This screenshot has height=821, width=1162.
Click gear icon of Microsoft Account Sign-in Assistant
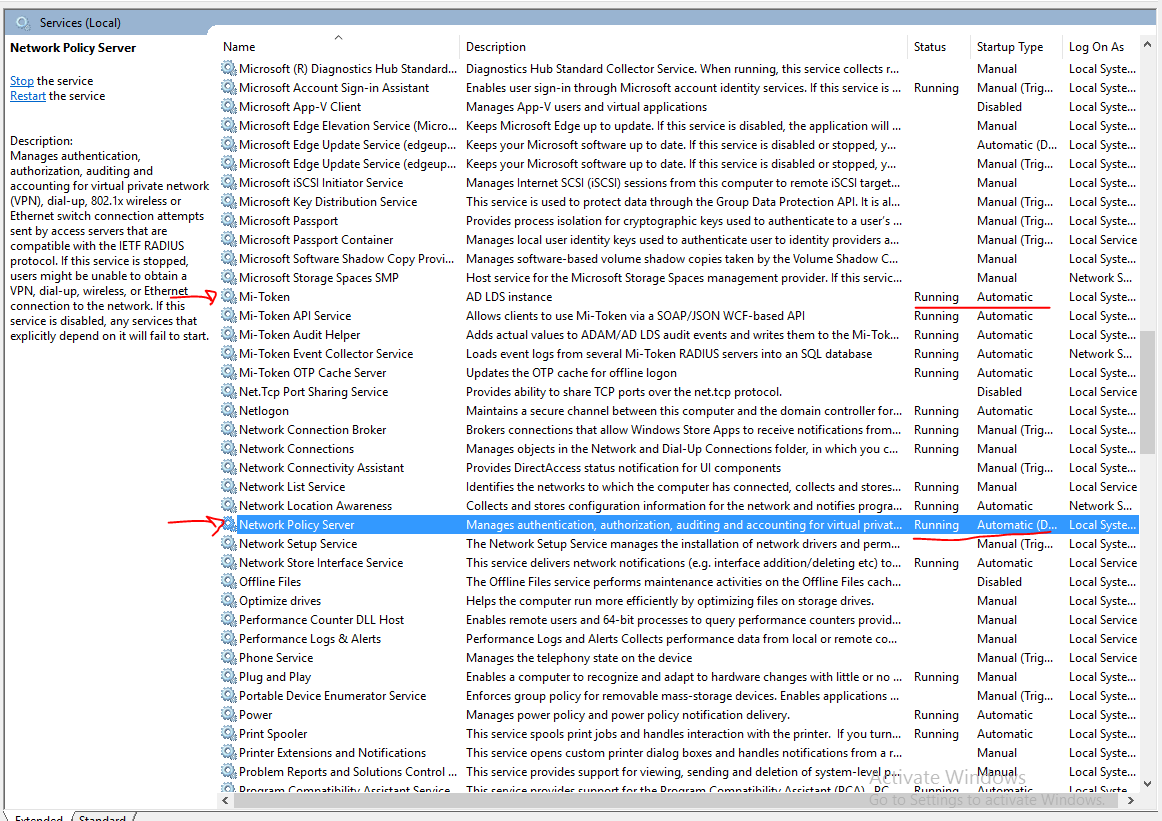(228, 87)
